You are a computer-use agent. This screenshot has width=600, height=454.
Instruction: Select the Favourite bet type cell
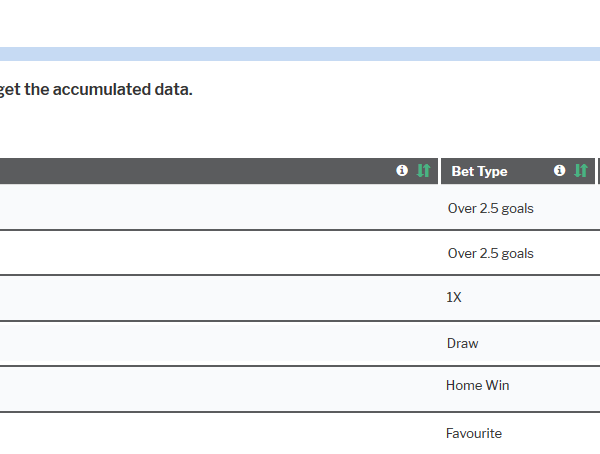click(474, 433)
